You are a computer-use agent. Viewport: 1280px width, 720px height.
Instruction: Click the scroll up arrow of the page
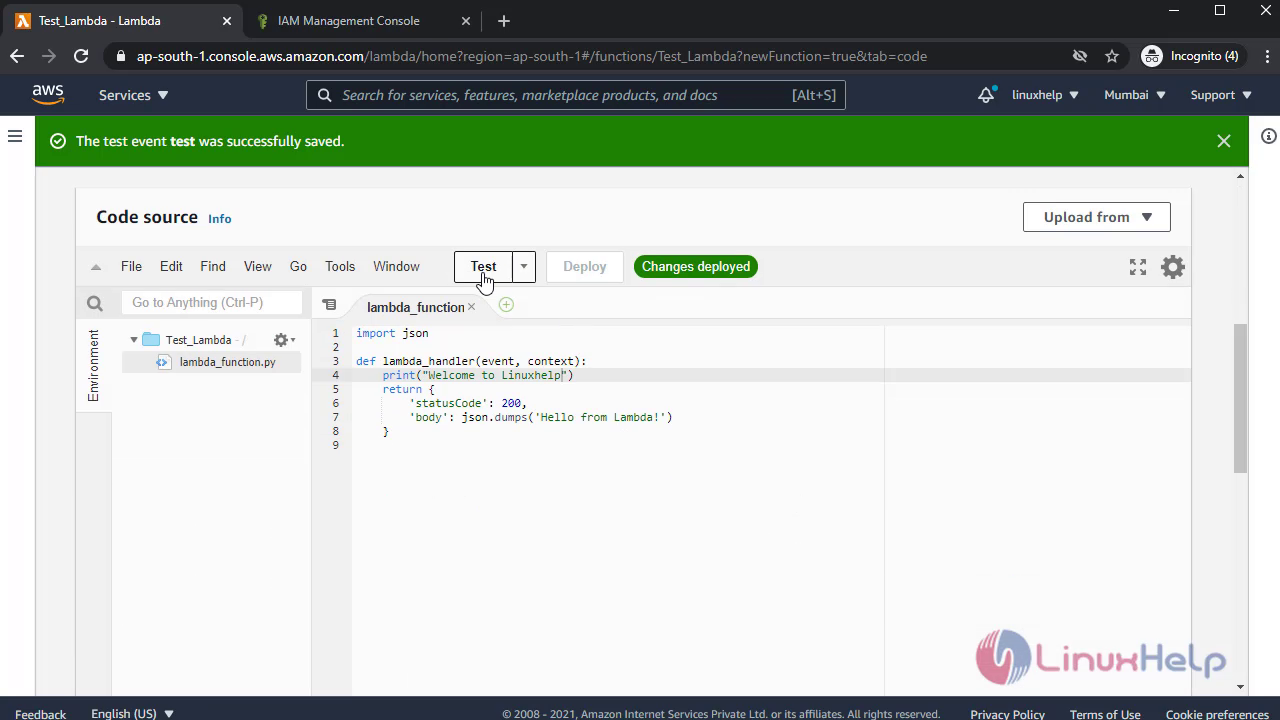1241,177
